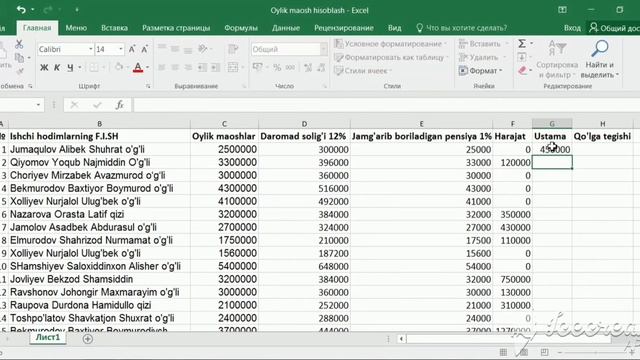Viewport: 640px width, 360px height.
Task: Click the Лист1 sheet tab
Action: (x=48, y=338)
